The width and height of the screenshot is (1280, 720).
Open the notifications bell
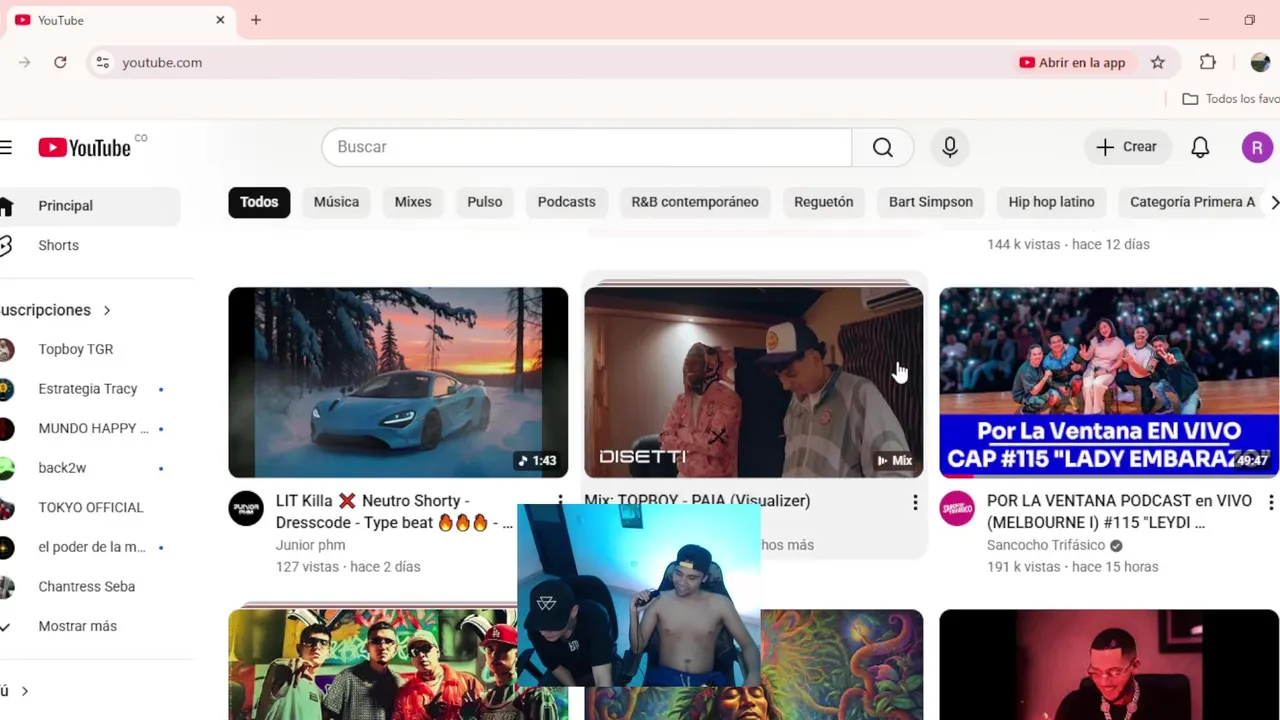point(1200,147)
